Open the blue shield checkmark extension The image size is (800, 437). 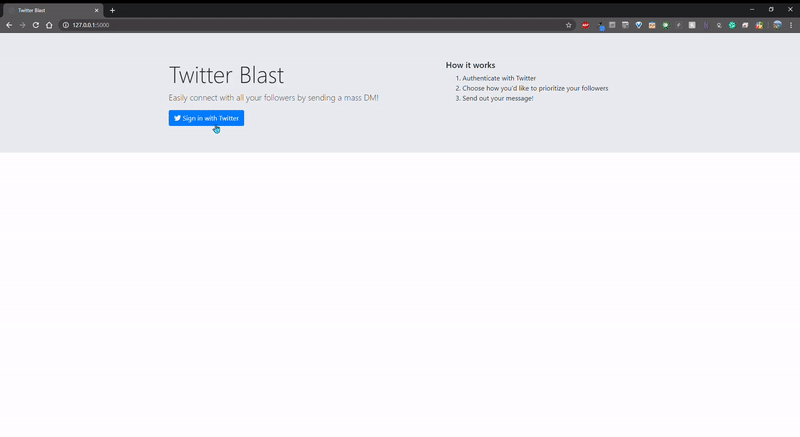pos(639,25)
